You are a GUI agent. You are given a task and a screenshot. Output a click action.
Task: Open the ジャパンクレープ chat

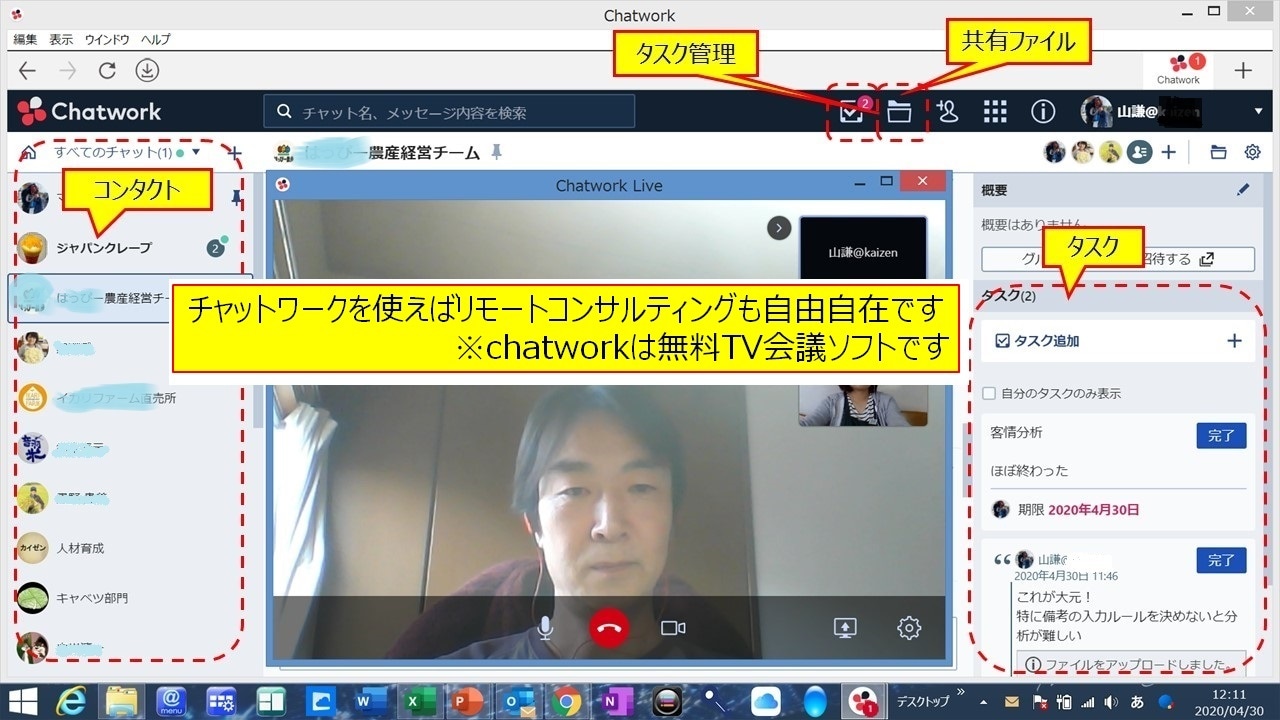[x=129, y=247]
